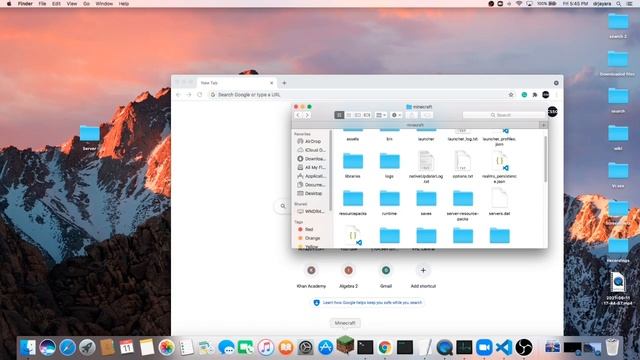Open OBS Studio from the Dock
The width and height of the screenshot is (640, 360).
(x=524, y=347)
